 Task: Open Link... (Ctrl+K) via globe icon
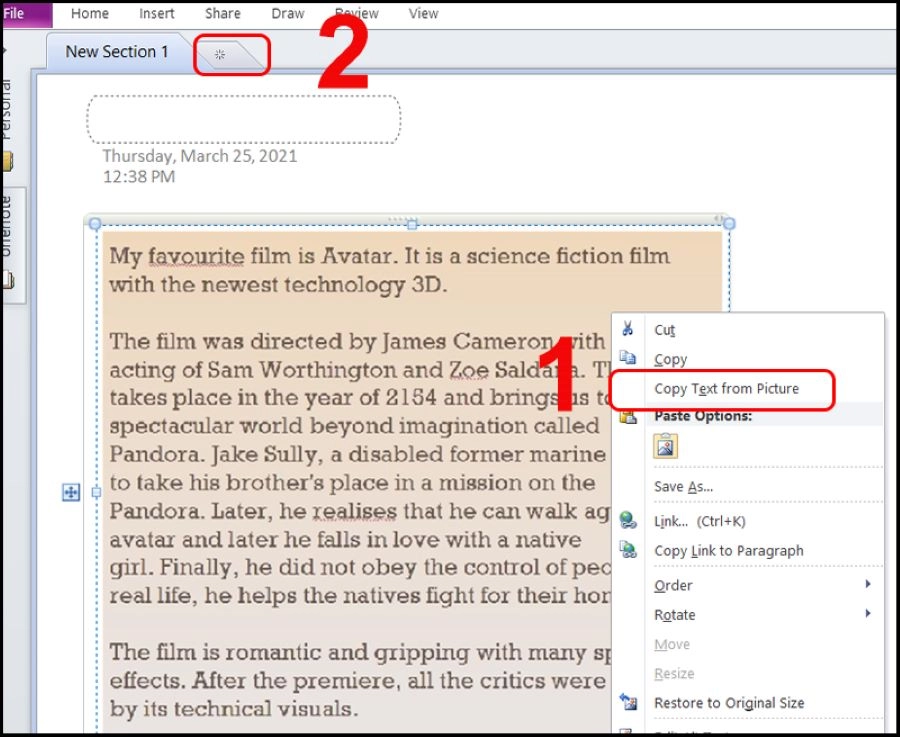pos(628,520)
